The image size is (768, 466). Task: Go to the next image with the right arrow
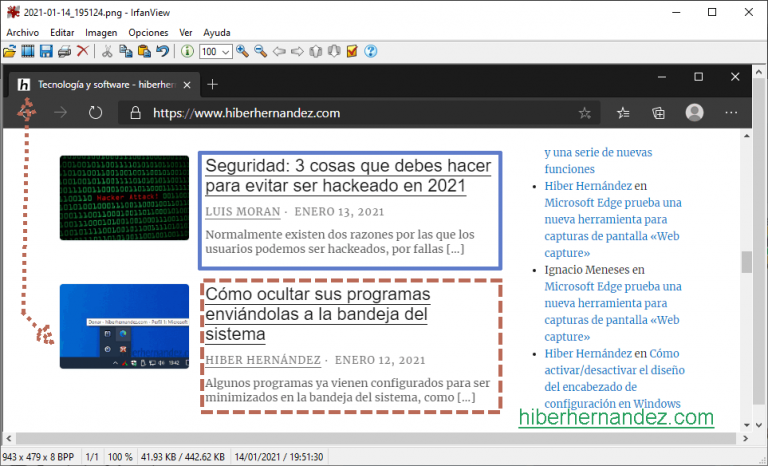click(297, 51)
